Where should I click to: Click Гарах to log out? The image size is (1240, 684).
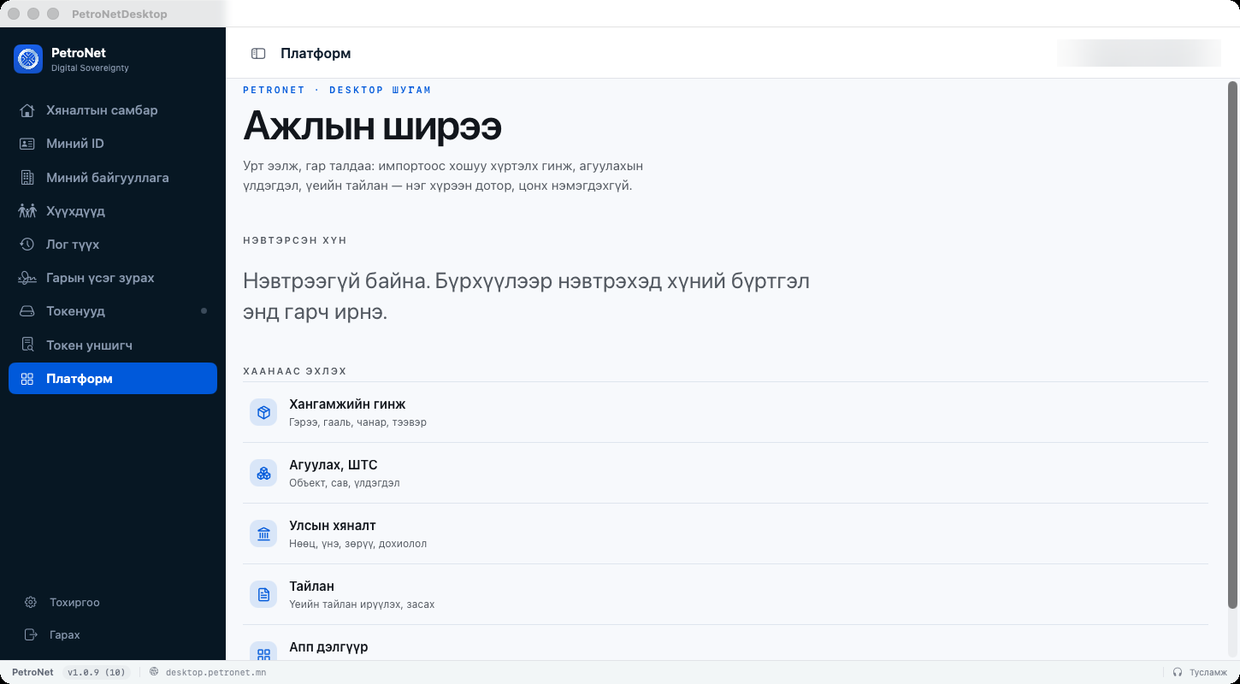coord(113,635)
